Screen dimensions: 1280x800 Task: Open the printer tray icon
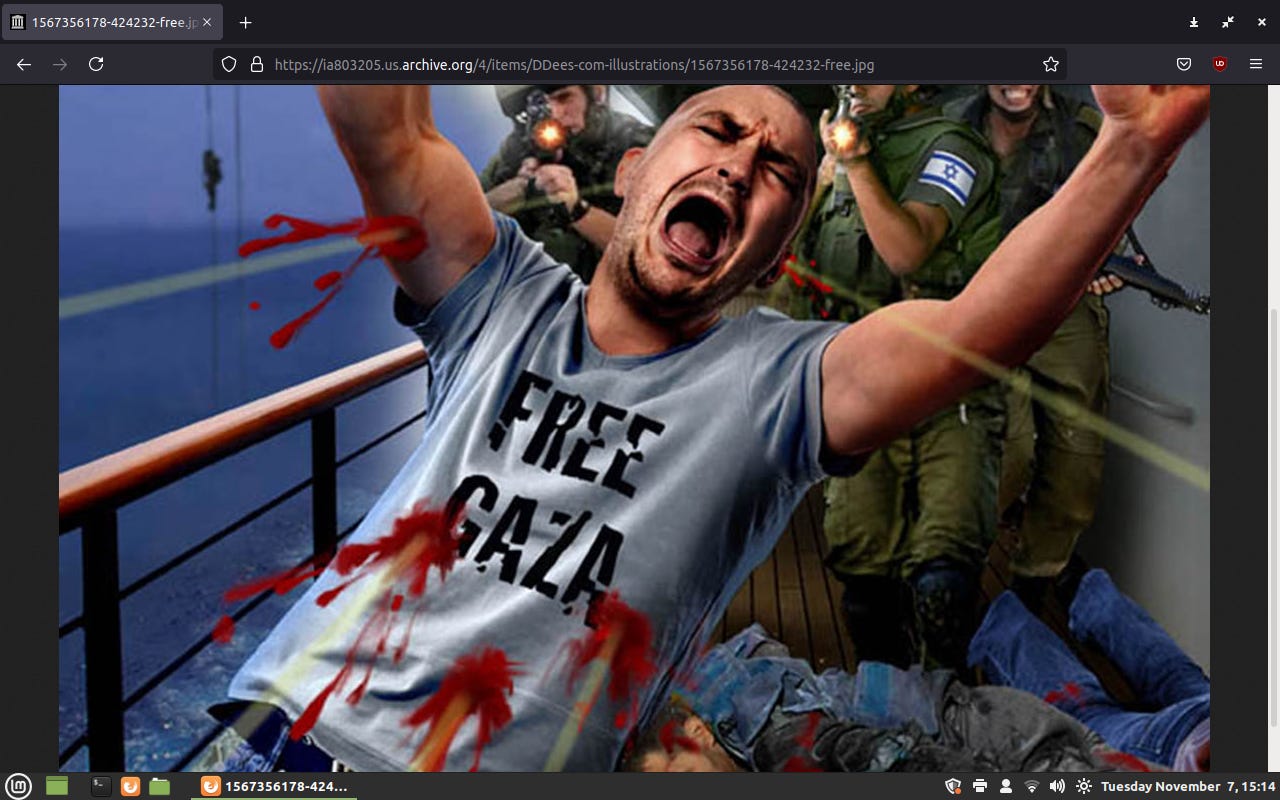[x=980, y=786]
